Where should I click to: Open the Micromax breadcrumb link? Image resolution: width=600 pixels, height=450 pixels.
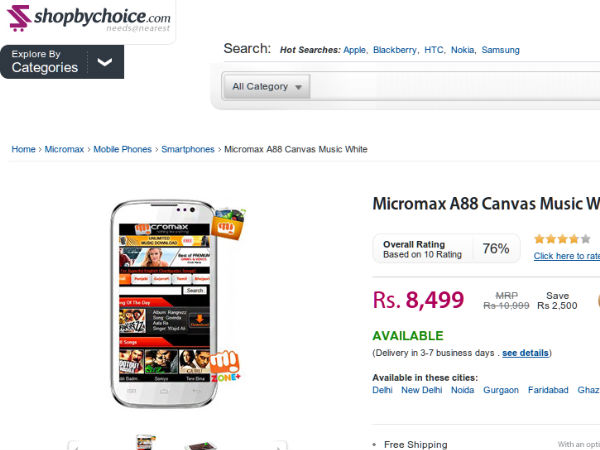(x=65, y=149)
